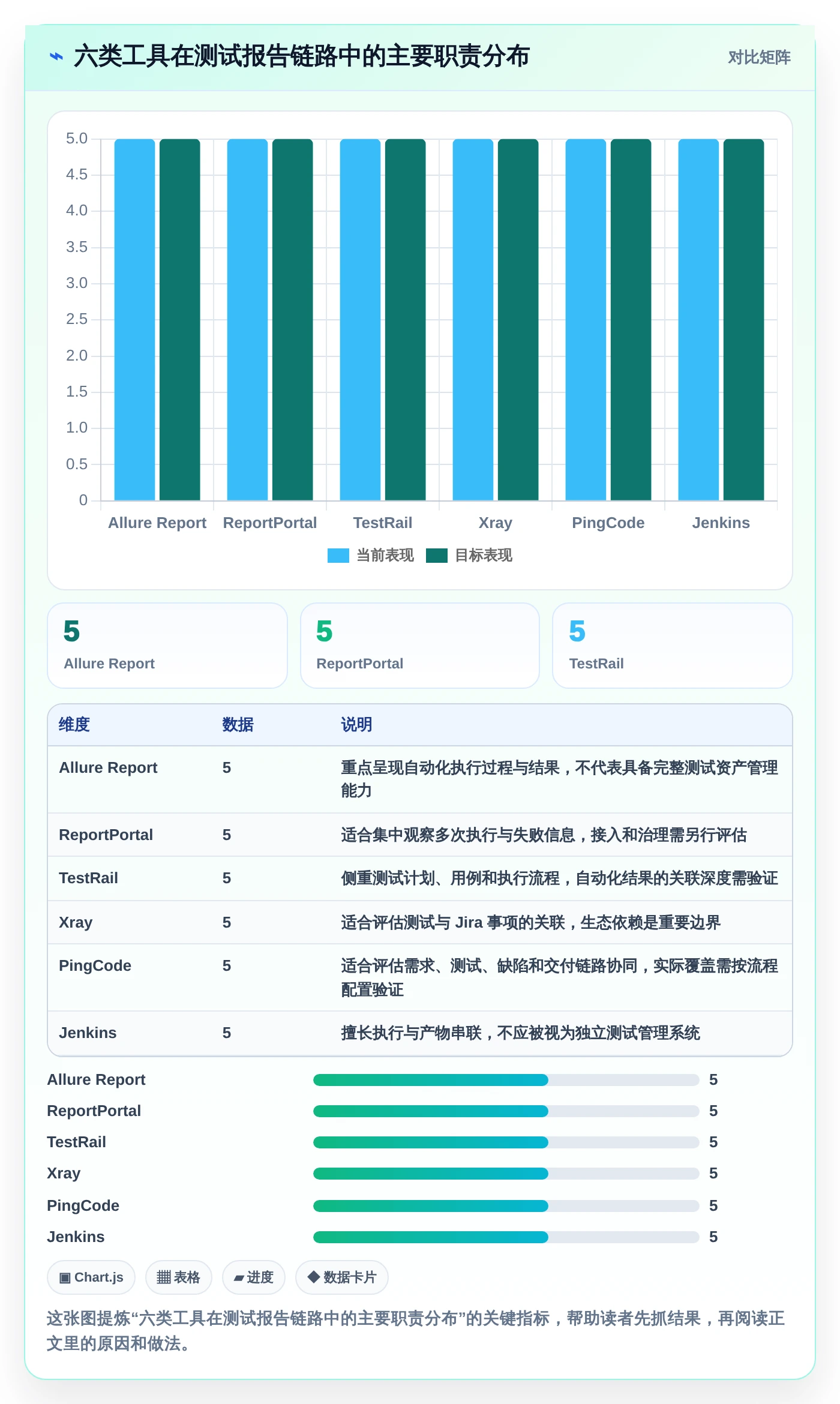Viewport: 840px width, 1404px height.
Task: Click the 数据卡片 tag chip
Action: [341, 1277]
